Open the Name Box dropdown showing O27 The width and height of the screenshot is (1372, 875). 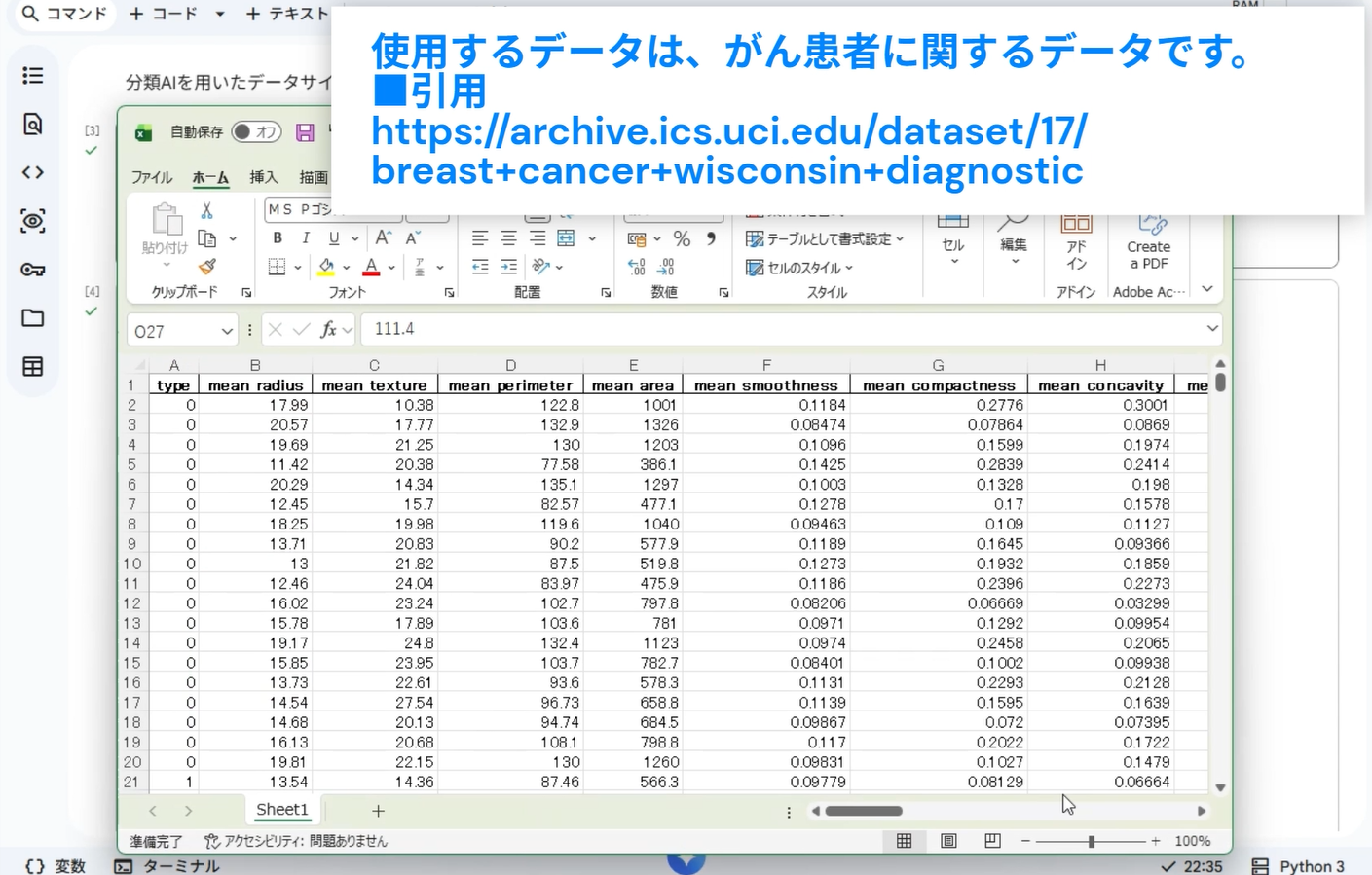227,331
